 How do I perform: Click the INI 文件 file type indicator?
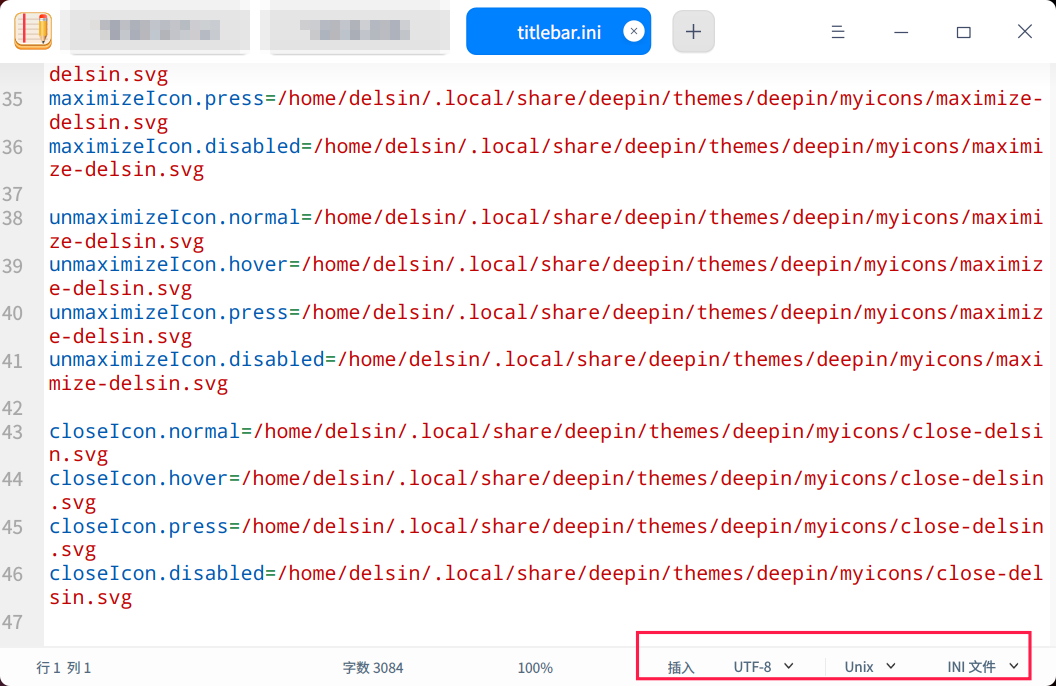(x=974, y=666)
